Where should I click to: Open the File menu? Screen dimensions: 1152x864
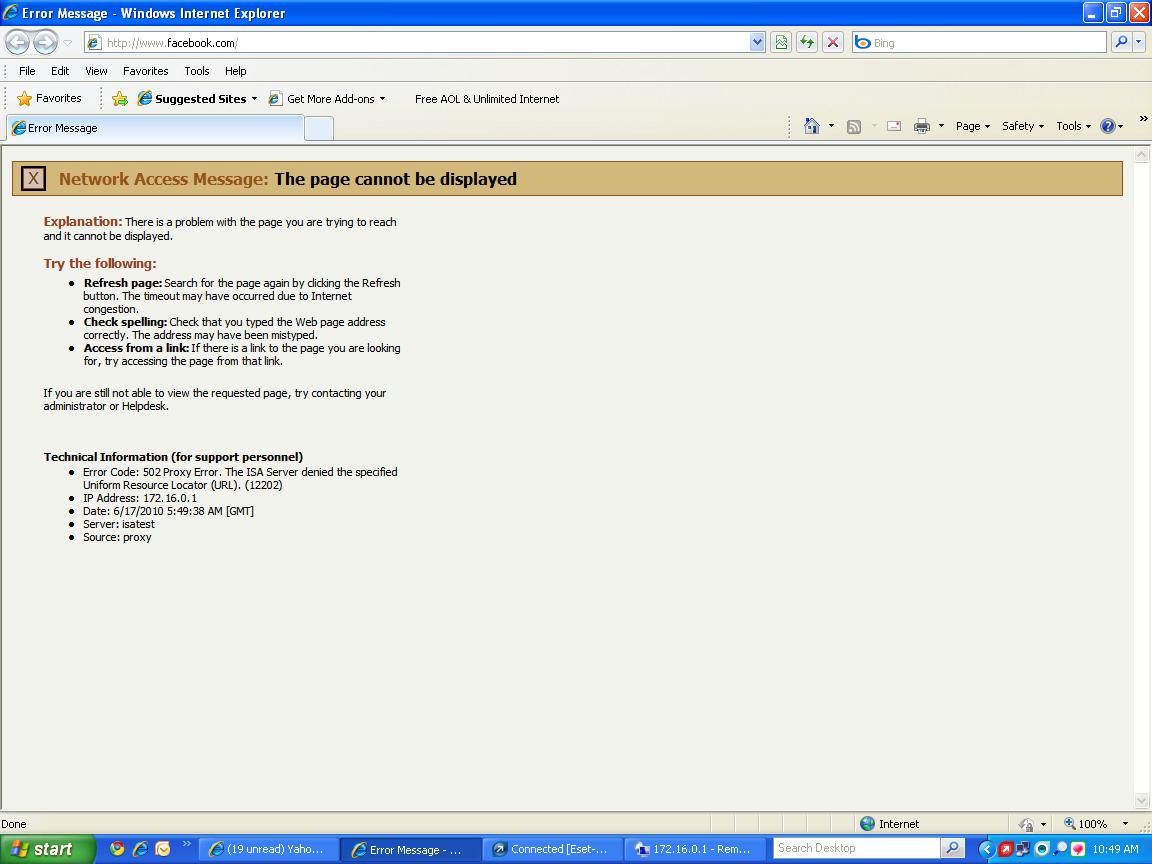(27, 71)
